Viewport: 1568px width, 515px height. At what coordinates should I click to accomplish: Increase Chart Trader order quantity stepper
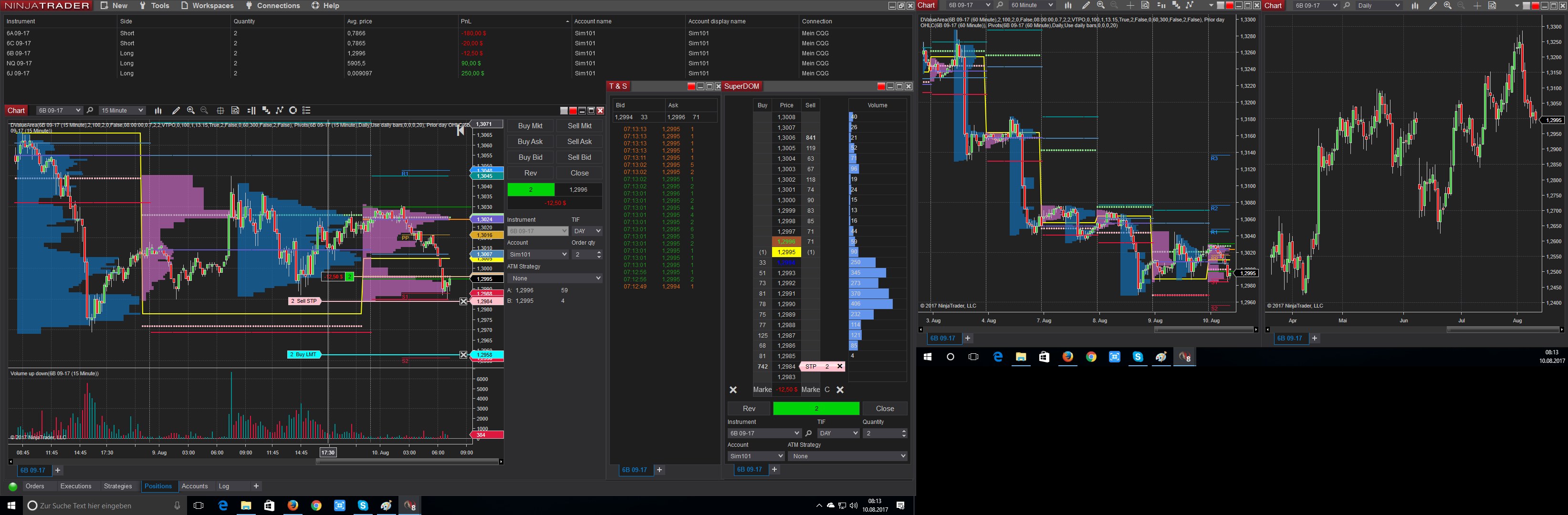pyautogui.click(x=599, y=252)
